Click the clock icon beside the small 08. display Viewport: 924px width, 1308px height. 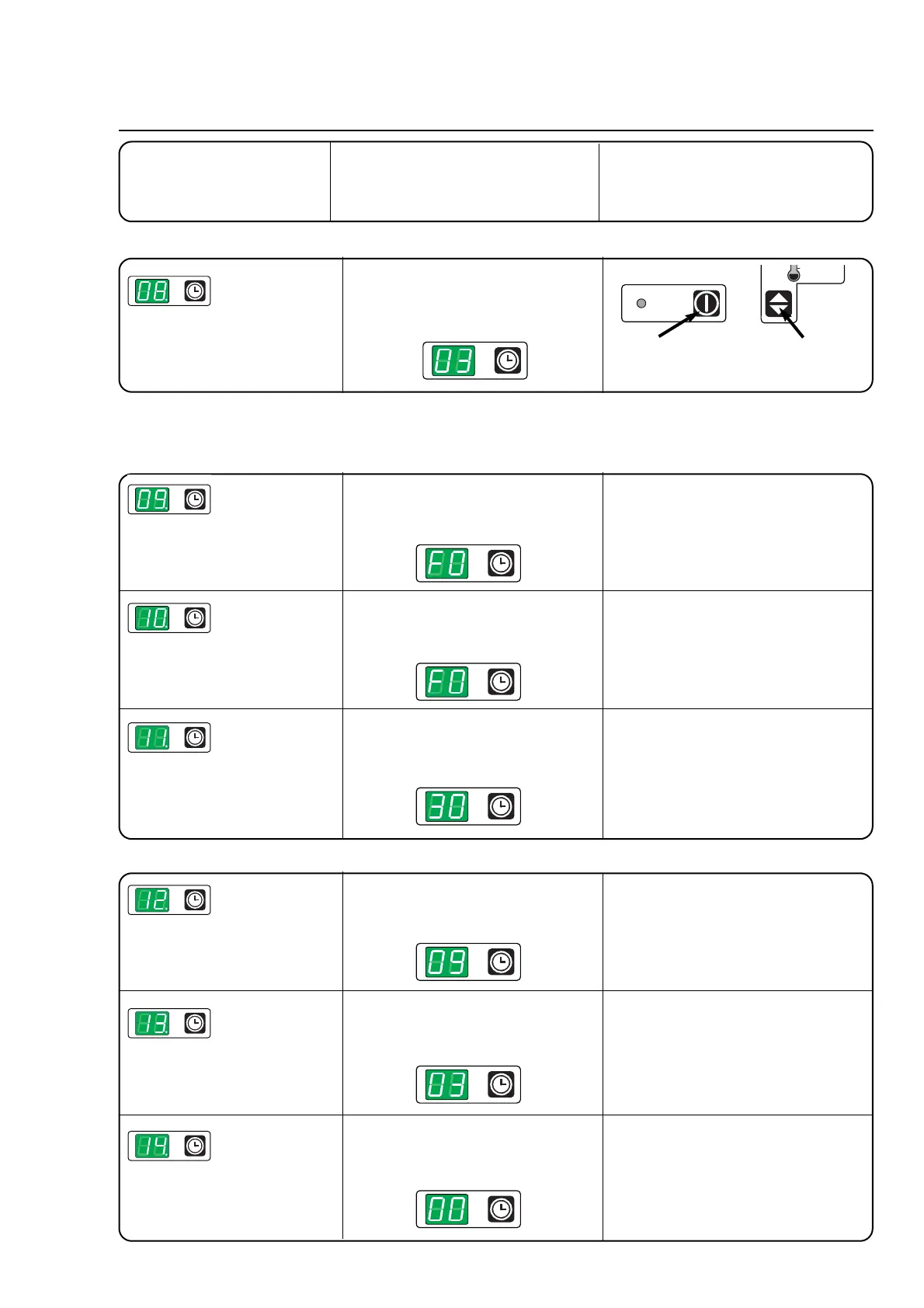[x=195, y=291]
